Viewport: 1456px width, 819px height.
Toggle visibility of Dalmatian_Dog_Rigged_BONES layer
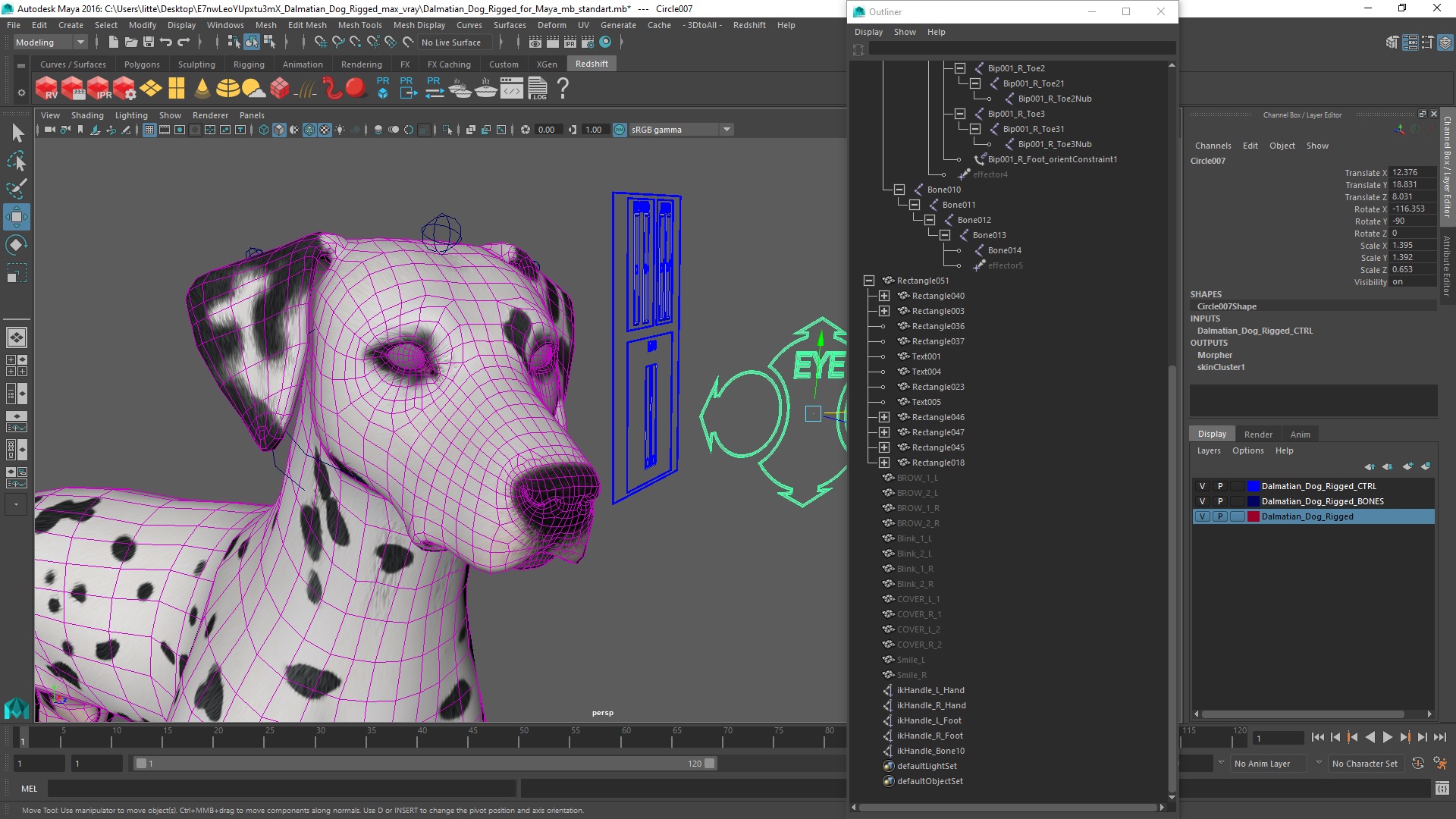click(x=1202, y=501)
